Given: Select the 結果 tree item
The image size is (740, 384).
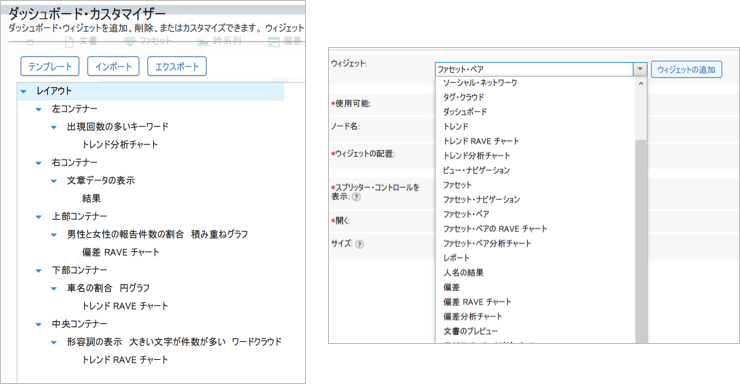Looking at the screenshot, I should coord(91,199).
